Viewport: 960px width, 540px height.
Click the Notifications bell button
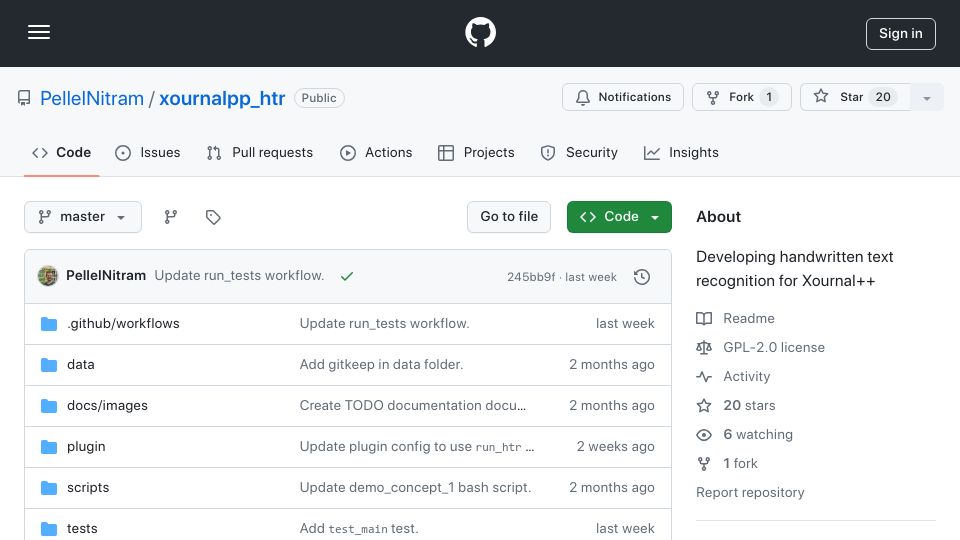click(623, 97)
